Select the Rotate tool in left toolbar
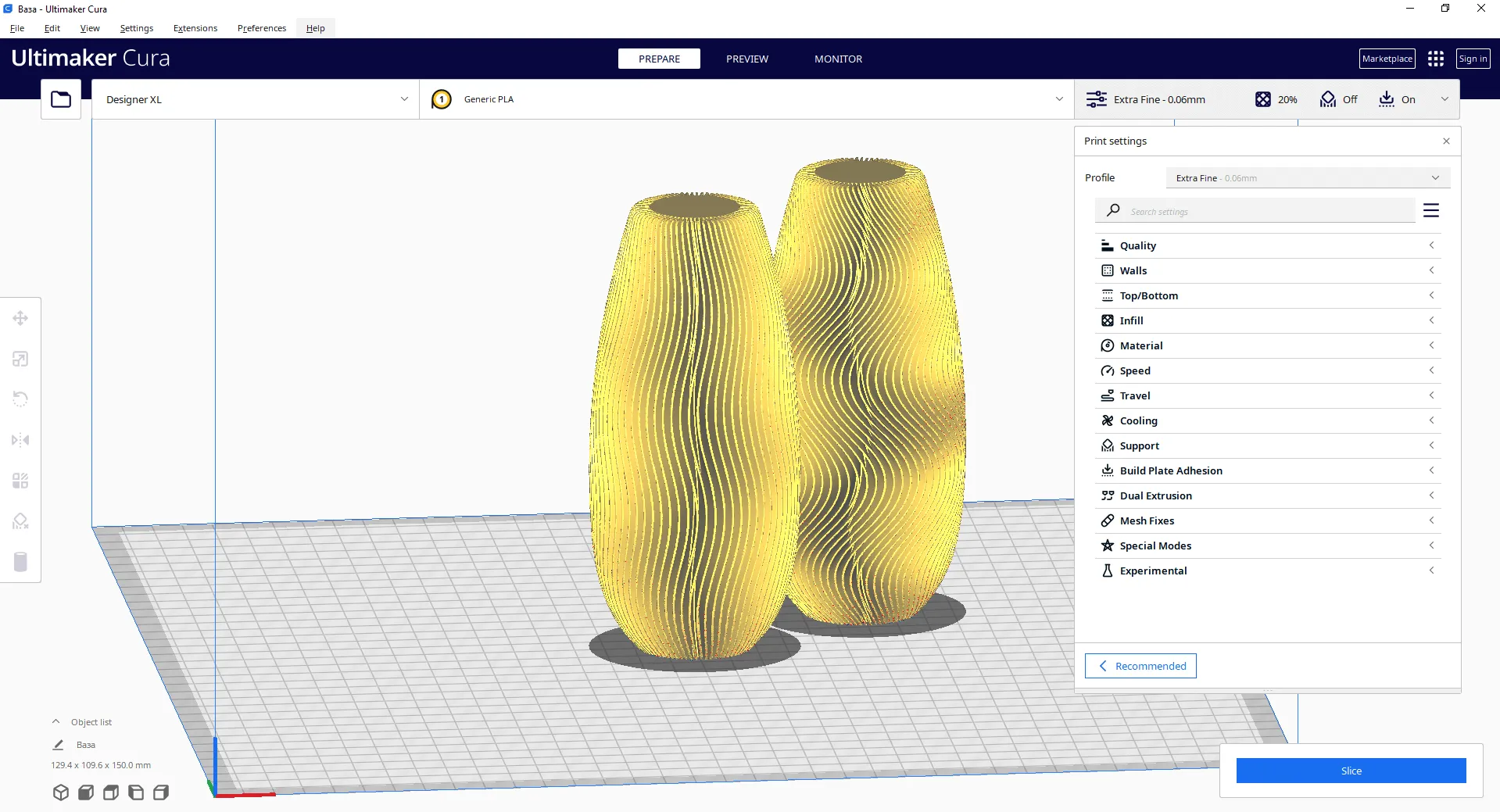This screenshot has width=1500, height=812. [20, 399]
